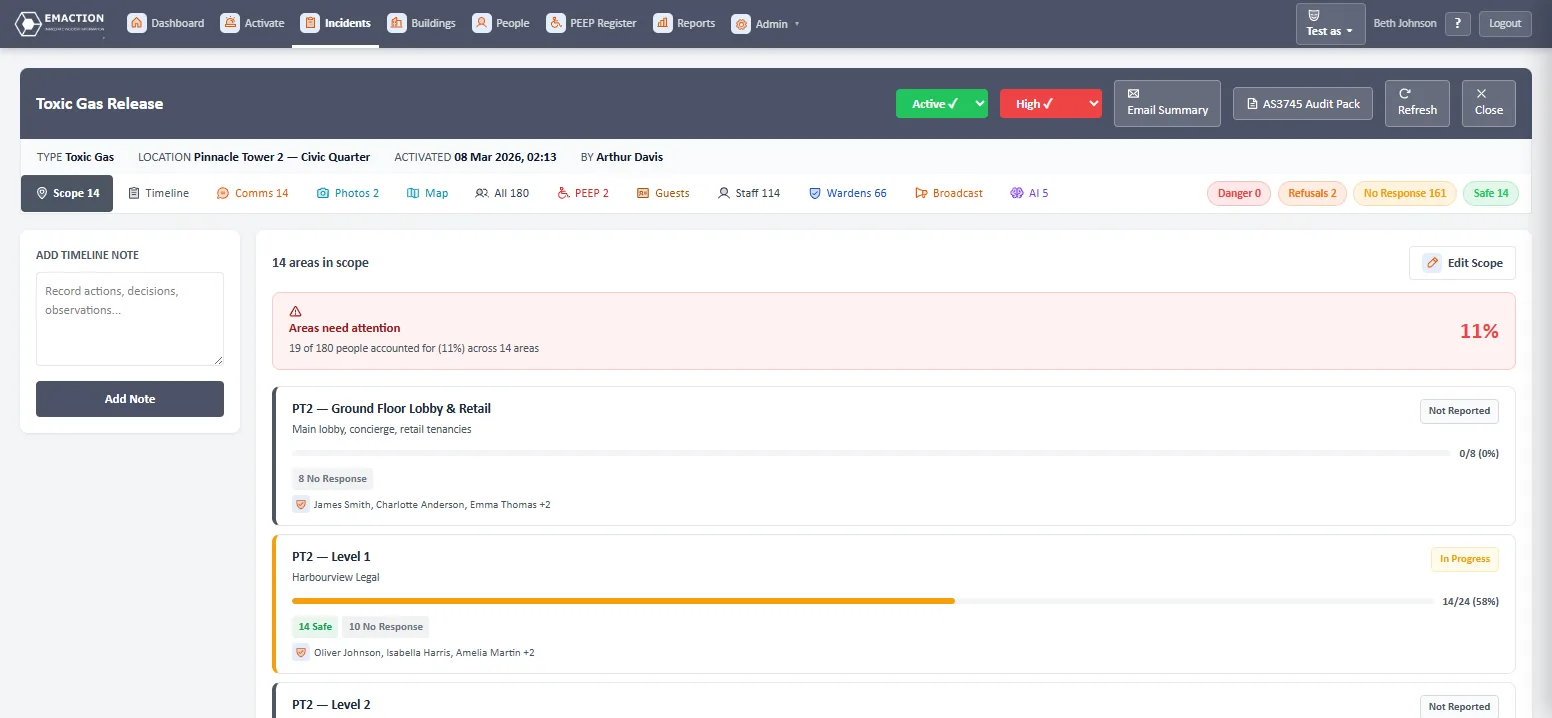View the Wardens 66 tab

(x=847, y=193)
